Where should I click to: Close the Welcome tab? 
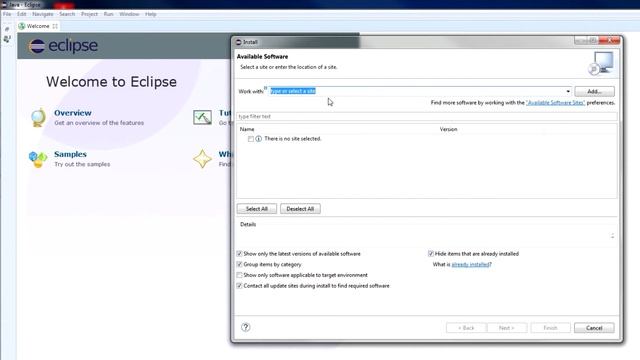pos(55,26)
